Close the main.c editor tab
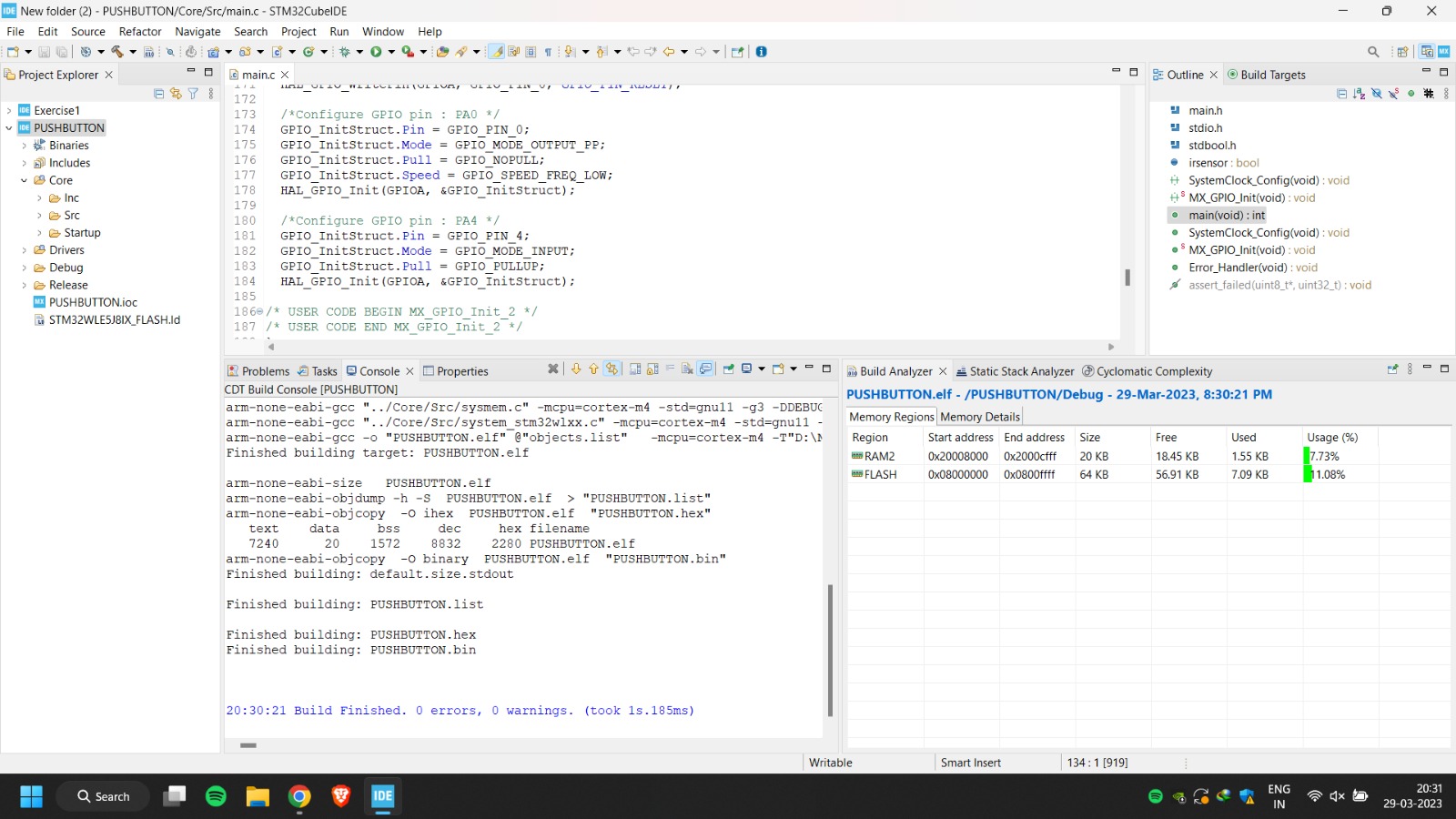Image resolution: width=1456 pixels, height=819 pixels. pos(285,75)
